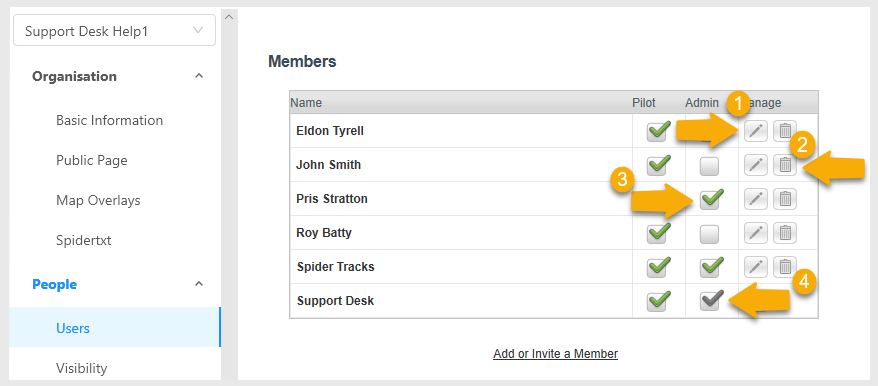Viewport: 878px width, 386px height.
Task: Open edit for Roy Batty
Action: 756,232
